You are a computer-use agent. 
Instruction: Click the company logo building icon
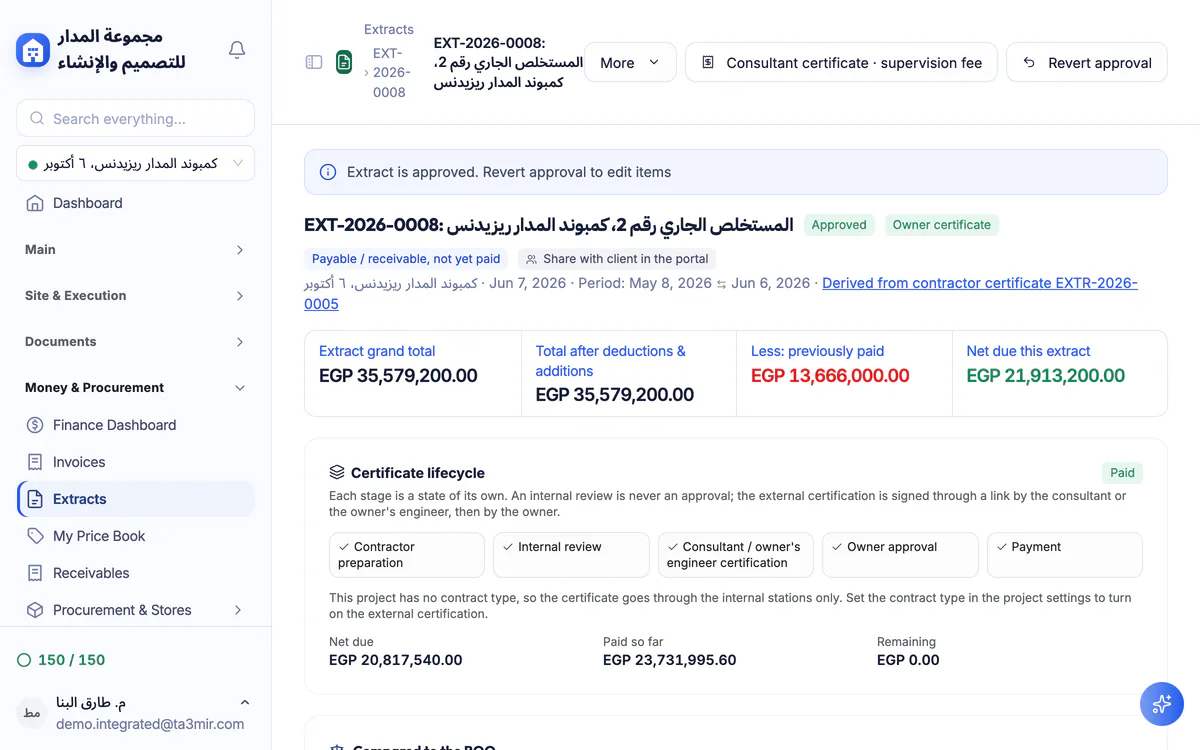tap(33, 50)
